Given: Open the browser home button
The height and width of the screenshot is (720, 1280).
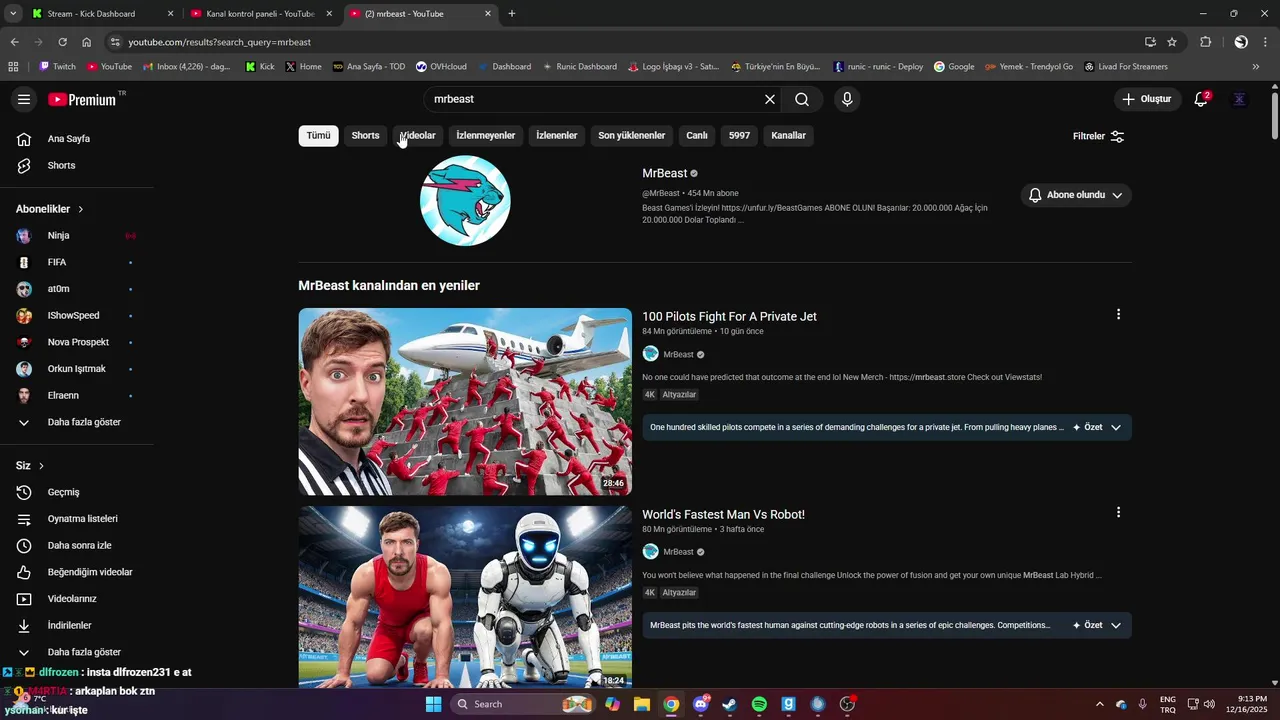Looking at the screenshot, I should pyautogui.click(x=87, y=42).
